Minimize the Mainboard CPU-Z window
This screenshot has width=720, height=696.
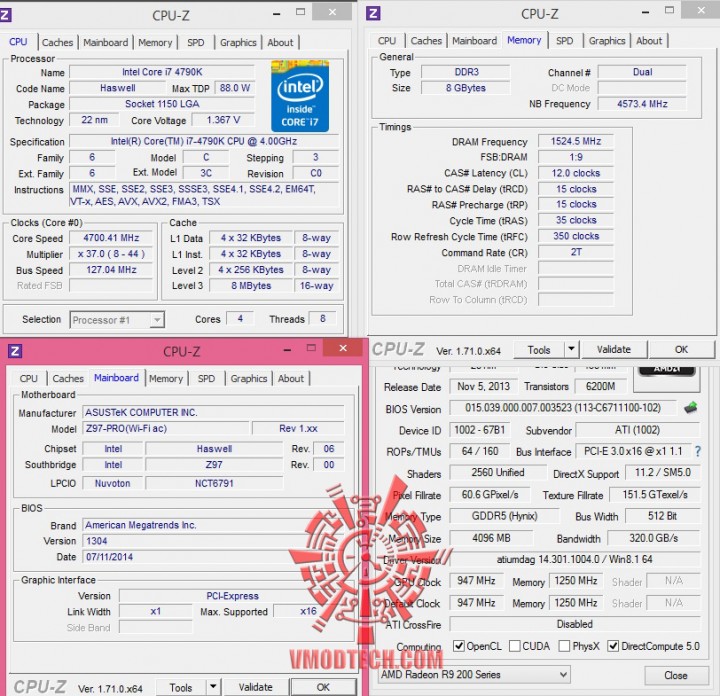click(287, 350)
